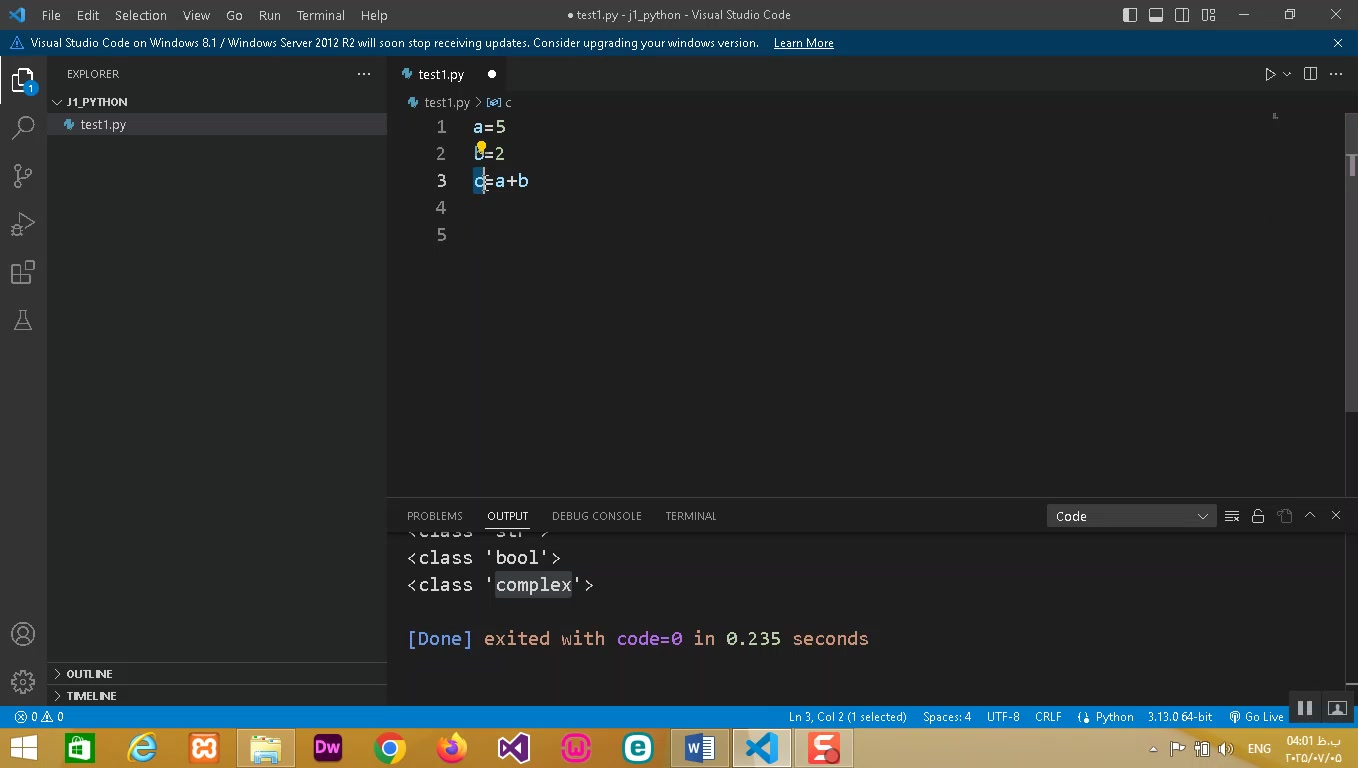Open the Extensions view
The width and height of the screenshot is (1358, 768).
23,272
